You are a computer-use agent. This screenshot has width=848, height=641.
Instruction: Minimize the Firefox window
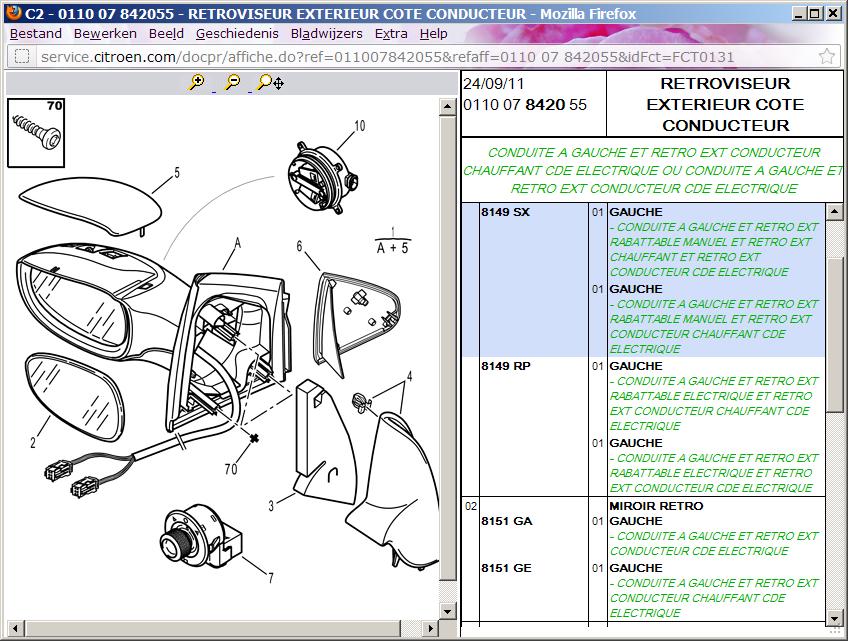point(799,14)
